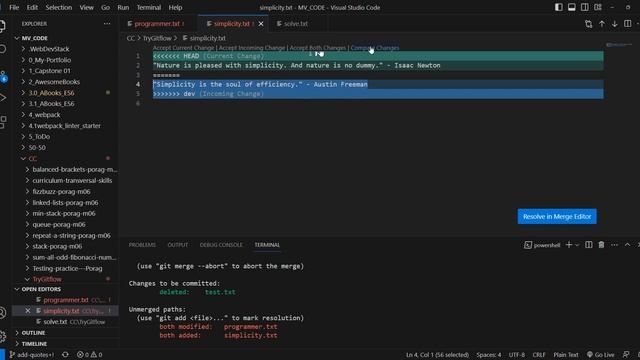Click Accept Current Change
This screenshot has height=360, width=640.
coord(183,48)
